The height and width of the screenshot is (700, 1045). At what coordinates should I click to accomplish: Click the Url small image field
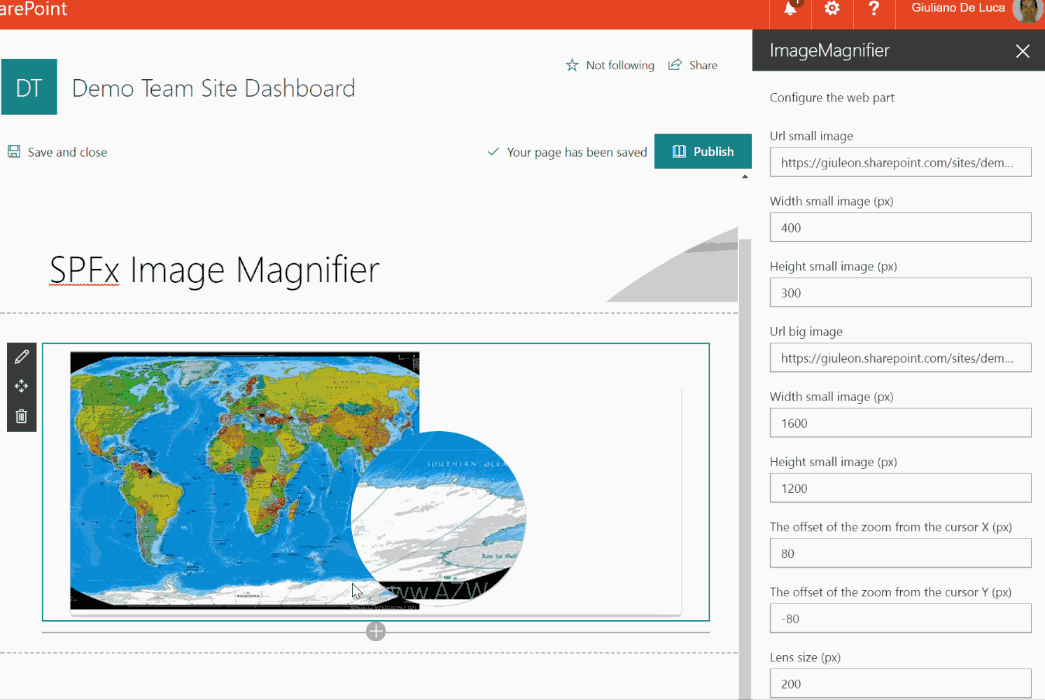tap(899, 161)
